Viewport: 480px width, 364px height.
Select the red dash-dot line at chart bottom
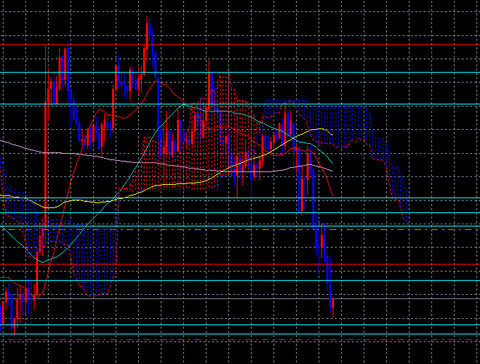point(240,340)
